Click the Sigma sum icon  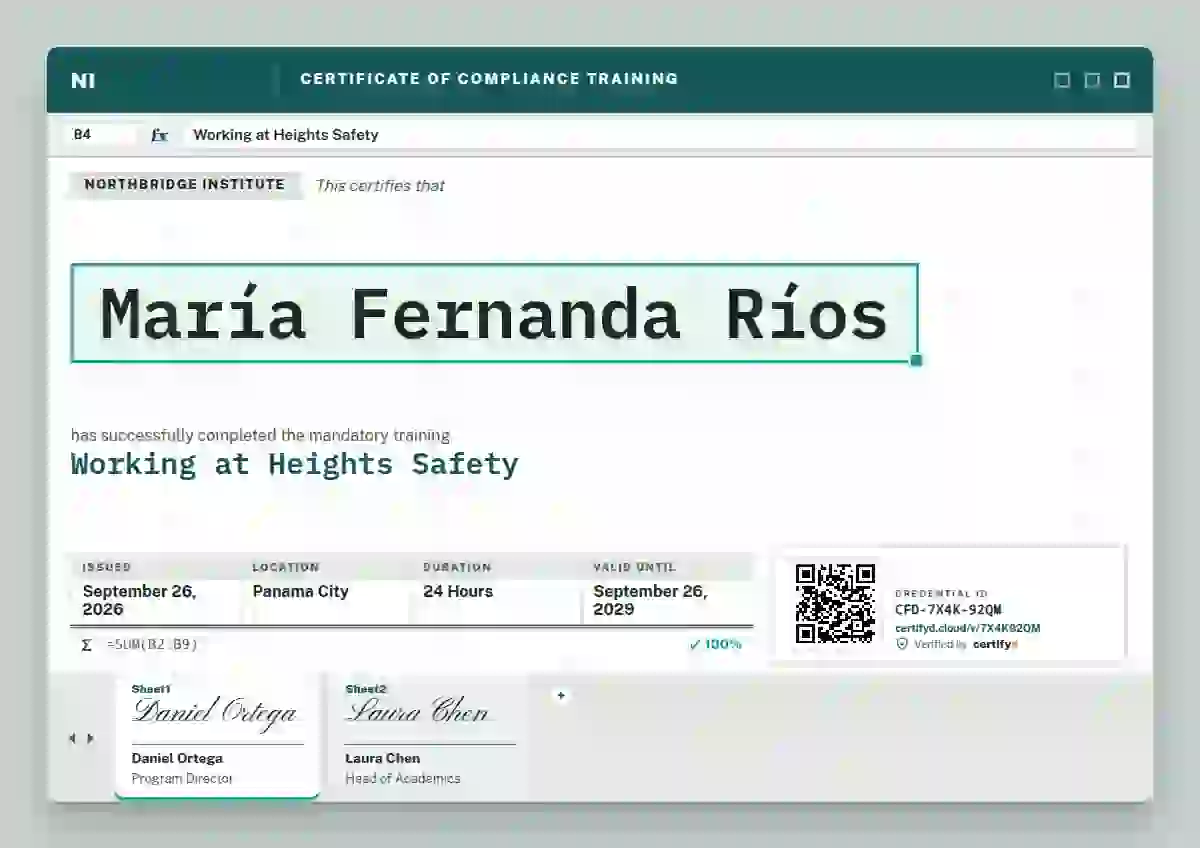pos(86,645)
